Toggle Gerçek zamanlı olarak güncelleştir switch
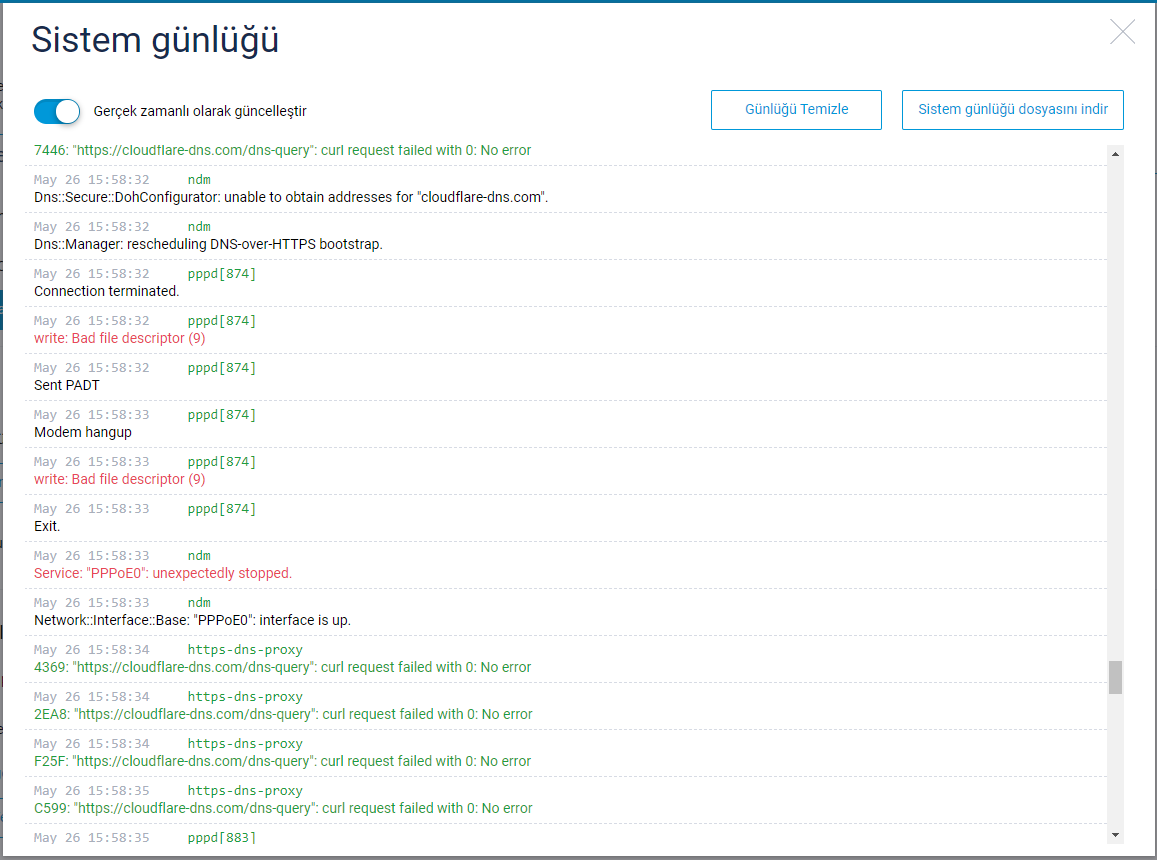This screenshot has height=860, width=1157. (57, 111)
